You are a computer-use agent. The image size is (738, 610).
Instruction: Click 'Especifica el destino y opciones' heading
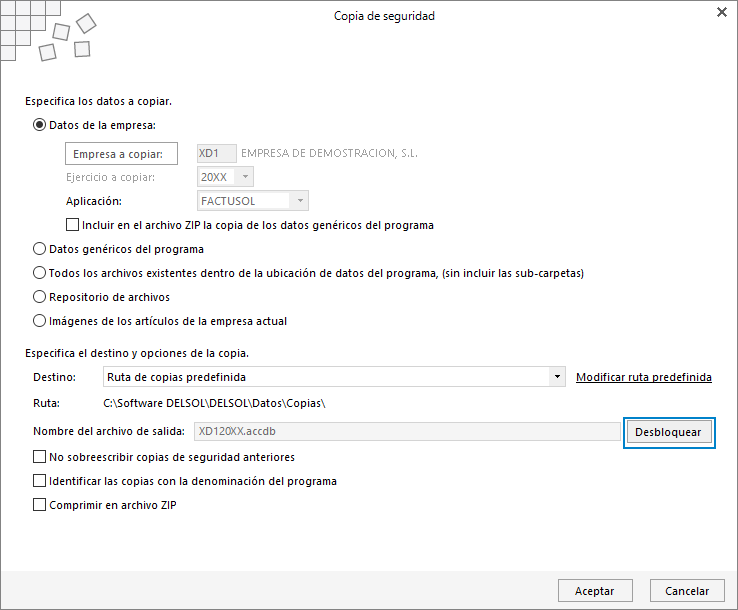pos(137,353)
